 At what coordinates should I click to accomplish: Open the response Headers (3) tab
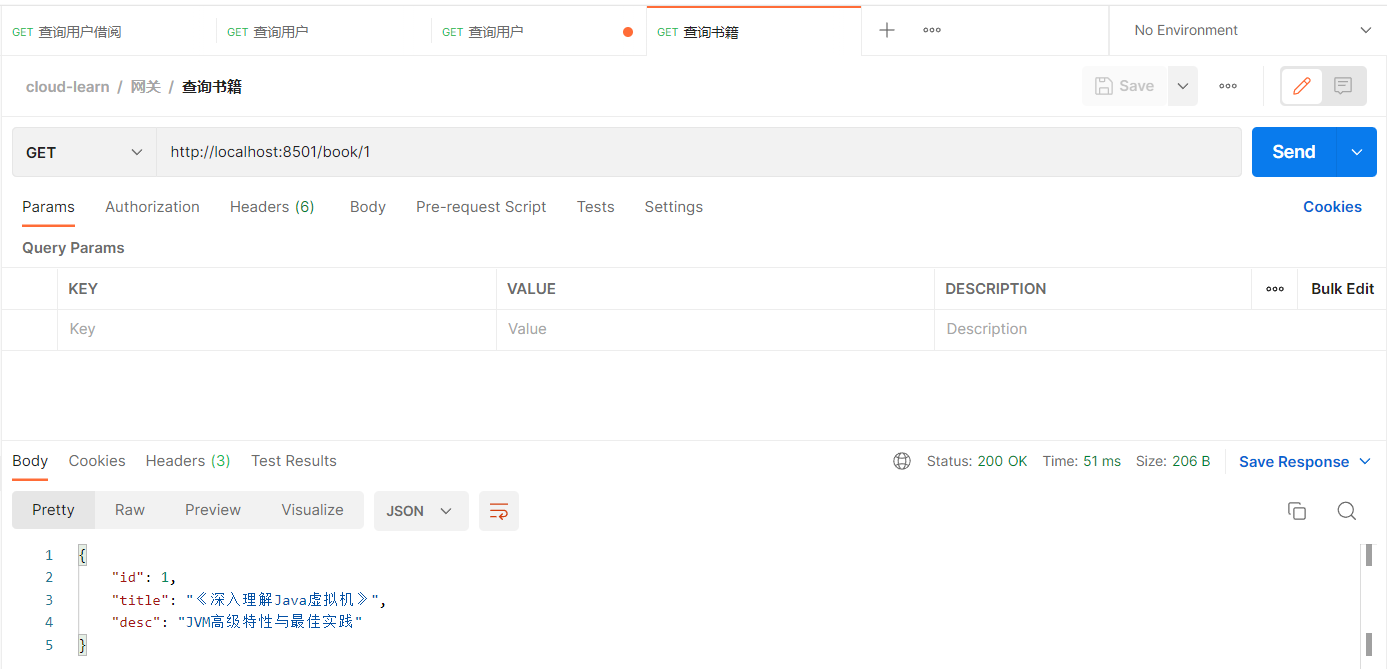[188, 461]
